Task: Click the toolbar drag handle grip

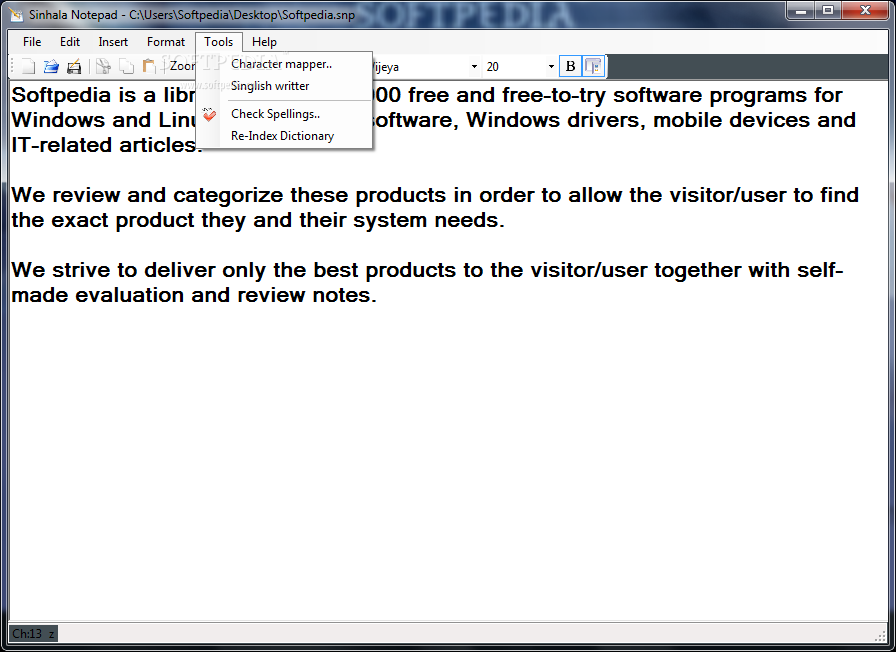Action: click(13, 67)
